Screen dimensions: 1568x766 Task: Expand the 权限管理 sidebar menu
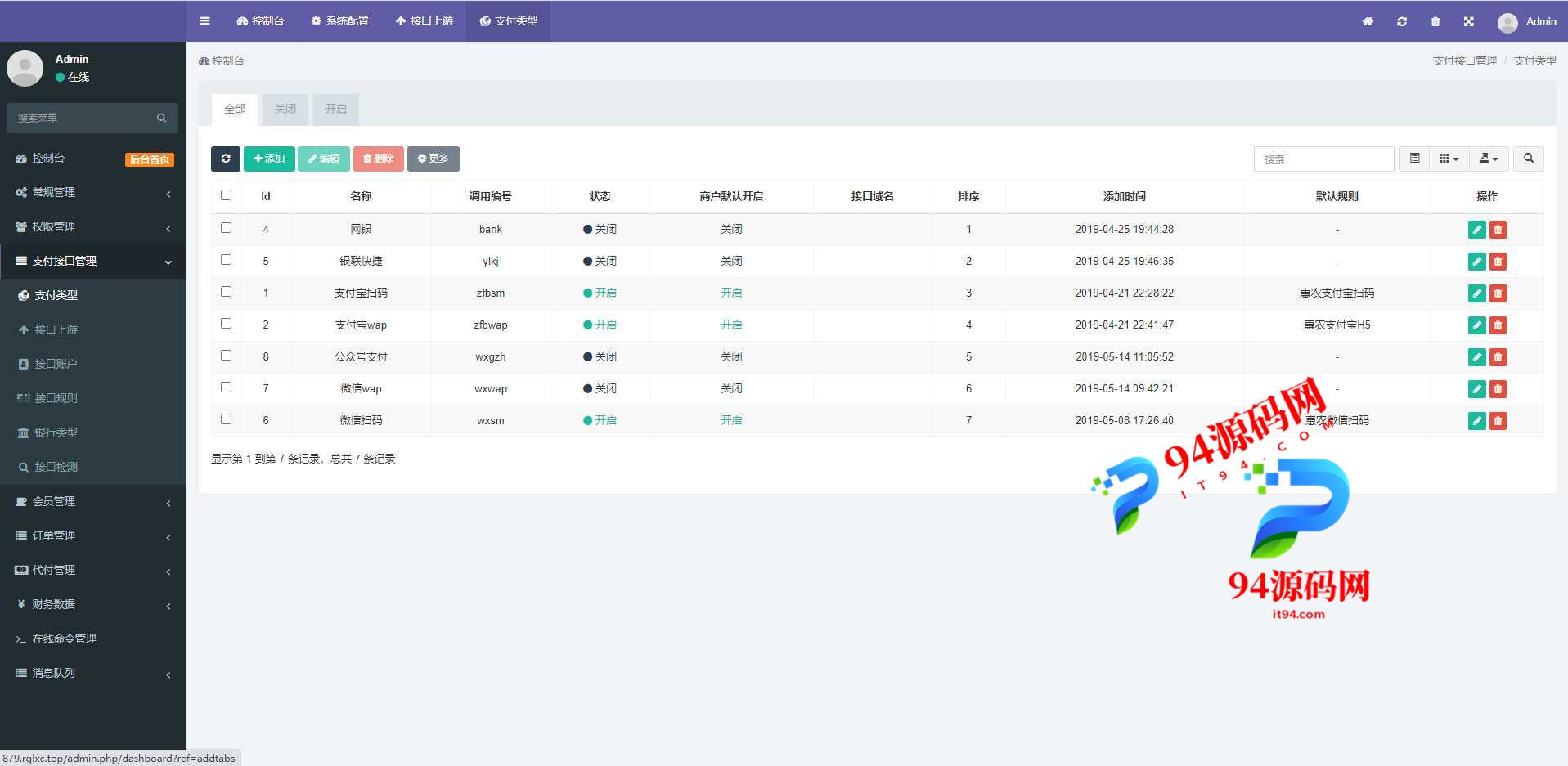coord(93,227)
